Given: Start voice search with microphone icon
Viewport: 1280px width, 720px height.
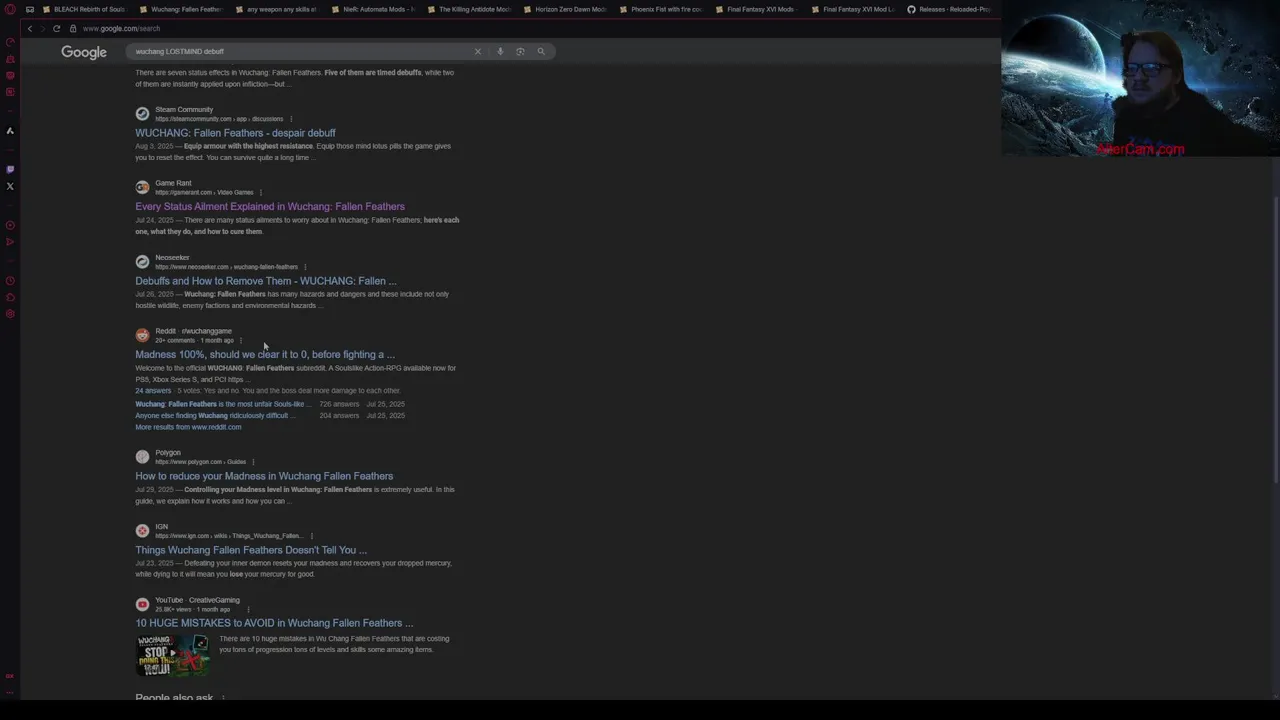Looking at the screenshot, I should (500, 51).
